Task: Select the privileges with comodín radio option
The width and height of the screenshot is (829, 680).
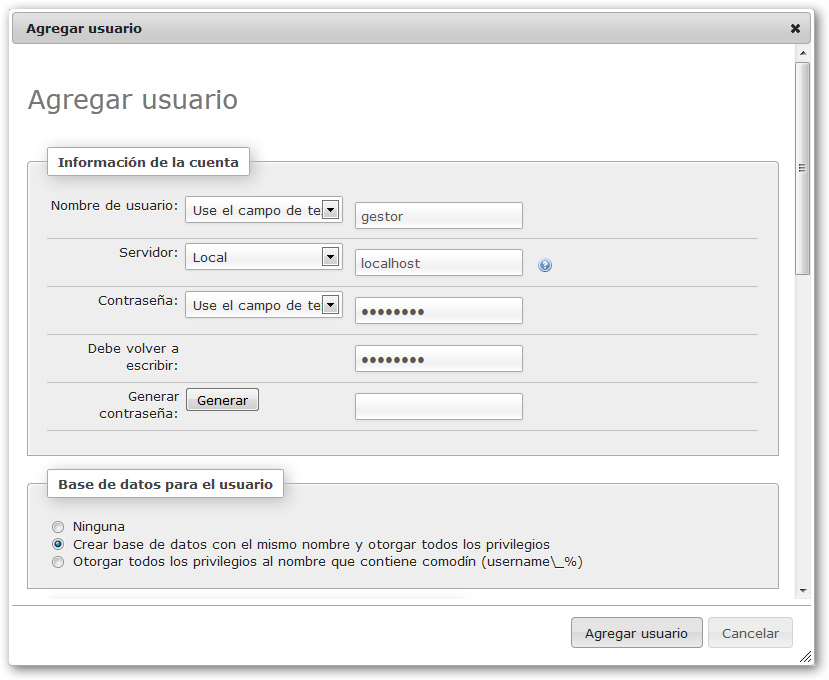Action: click(57, 561)
